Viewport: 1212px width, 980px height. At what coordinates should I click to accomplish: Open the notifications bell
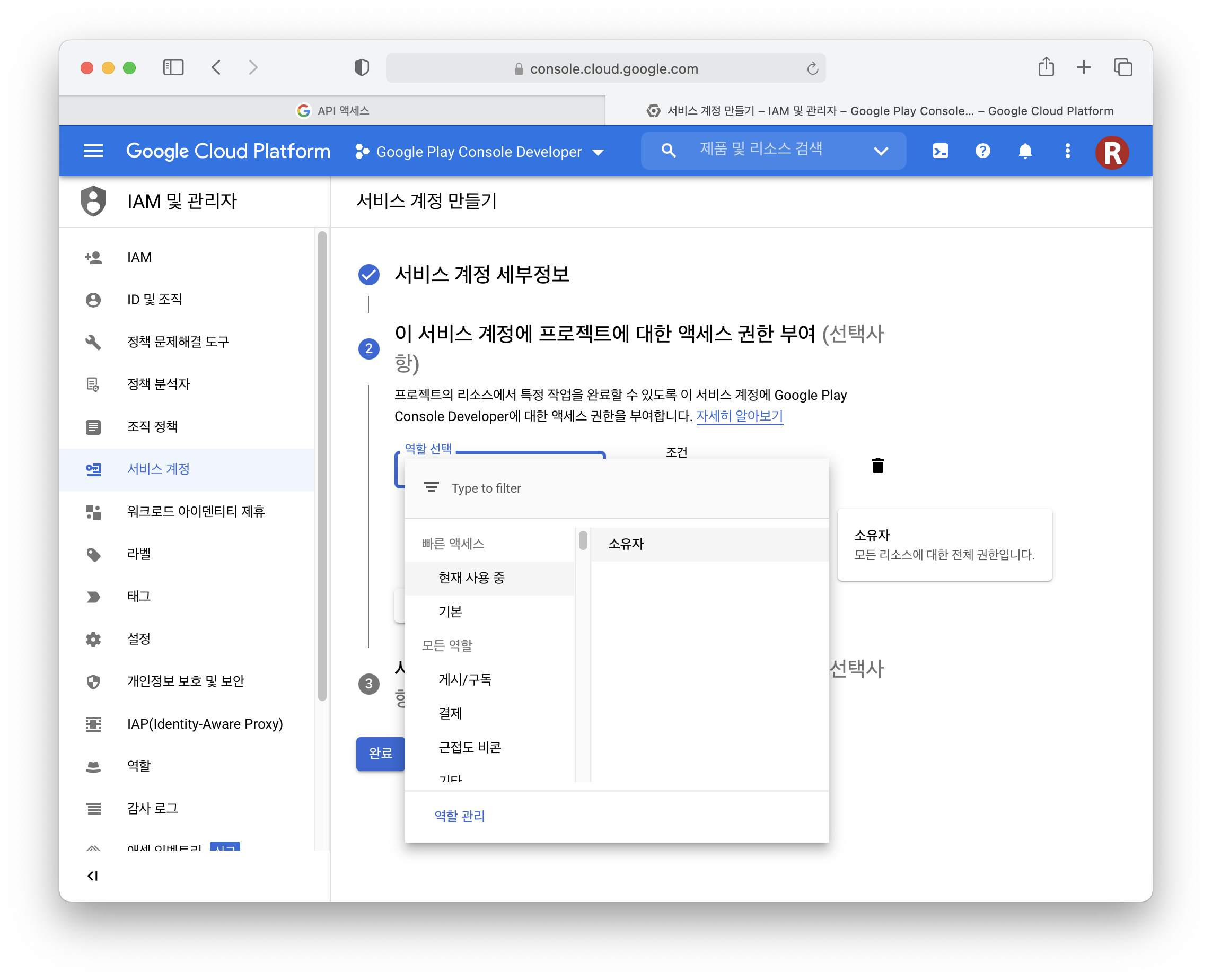pyautogui.click(x=1025, y=151)
